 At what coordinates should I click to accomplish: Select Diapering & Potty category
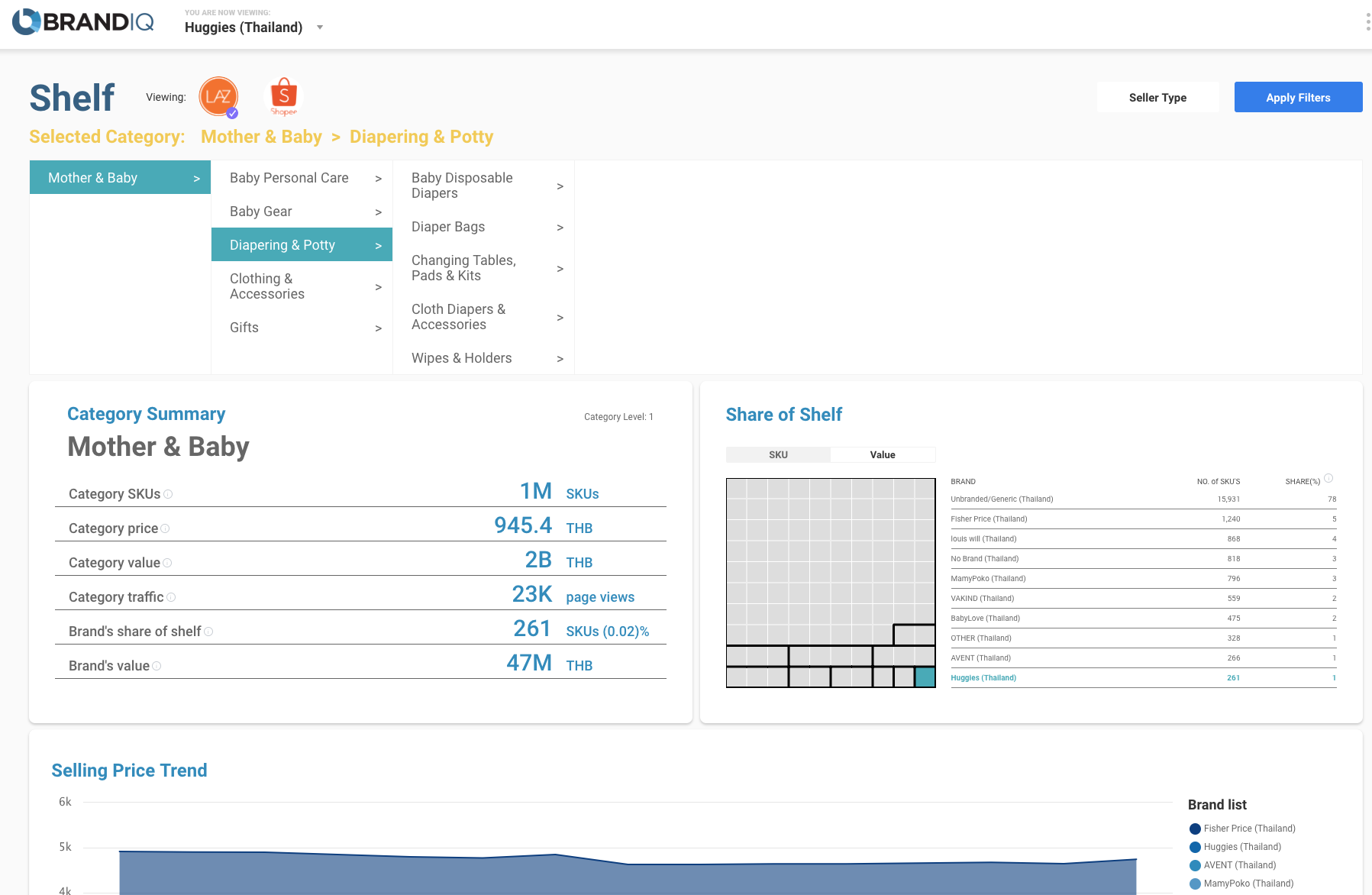(x=302, y=244)
